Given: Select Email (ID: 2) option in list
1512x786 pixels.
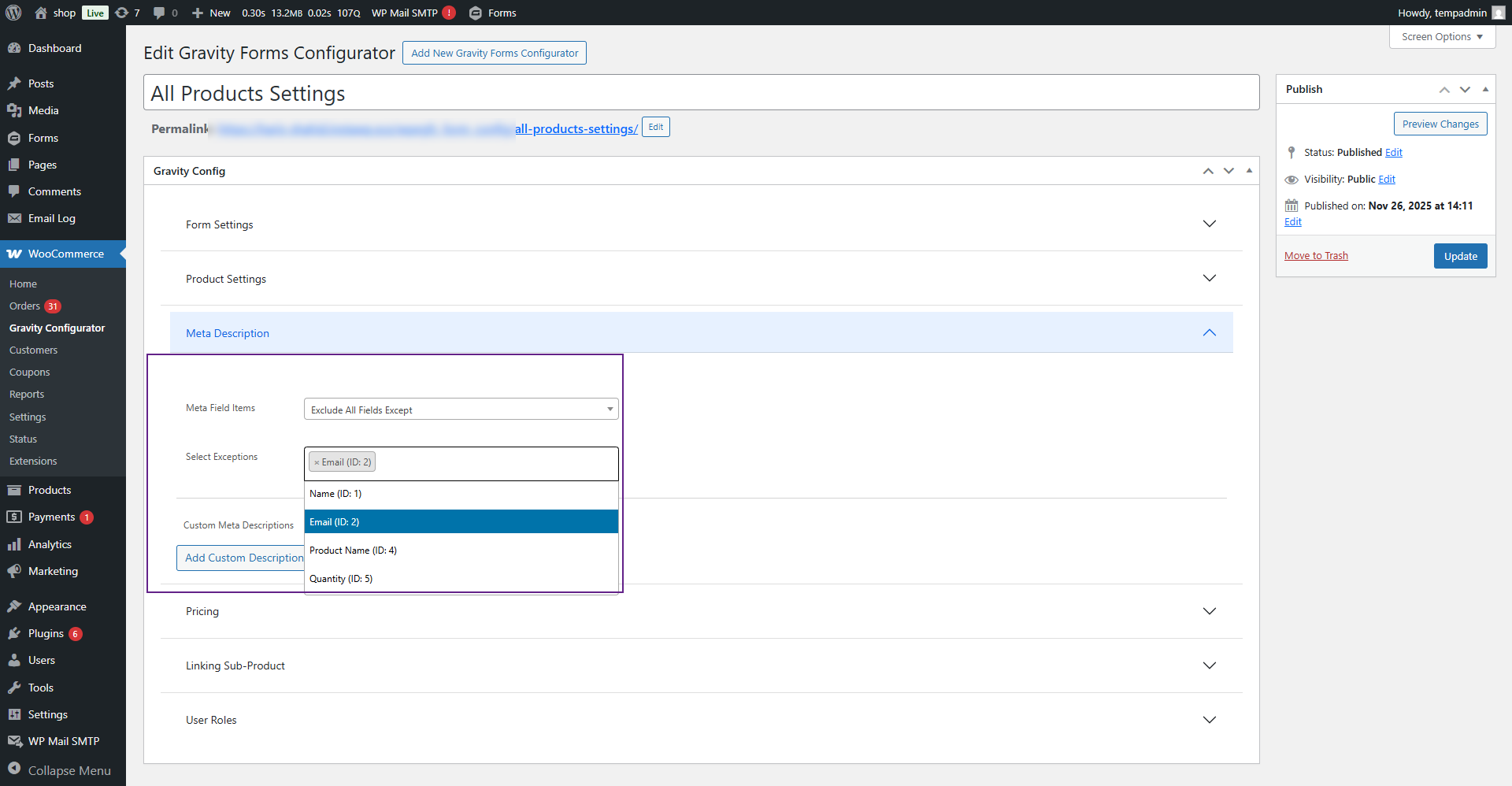Looking at the screenshot, I should pyautogui.click(x=461, y=522).
